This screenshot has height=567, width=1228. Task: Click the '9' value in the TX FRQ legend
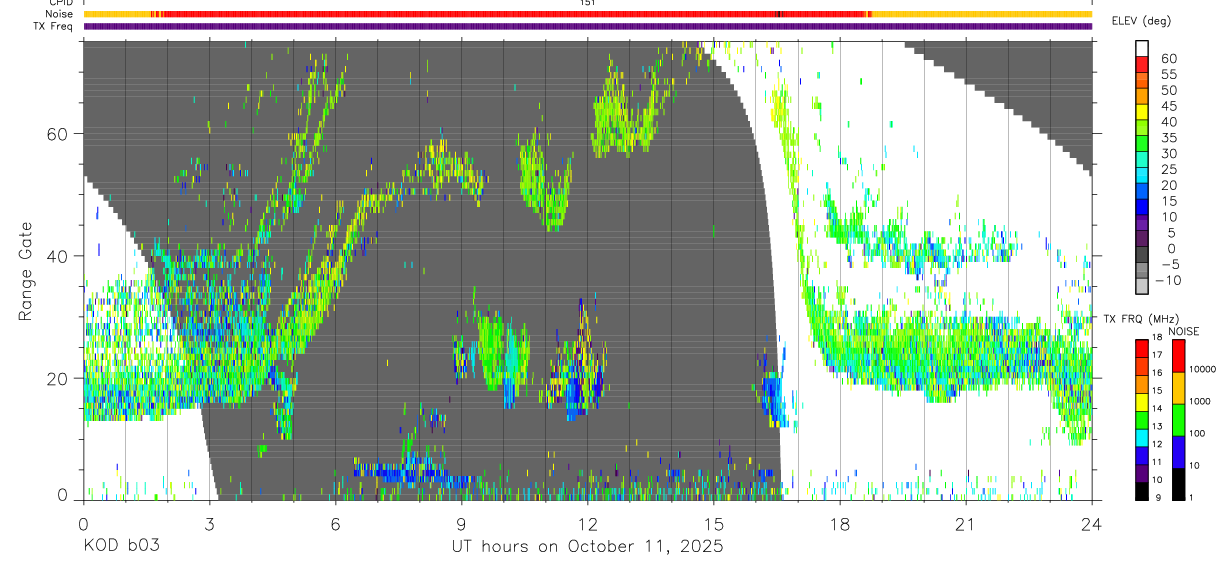tap(1158, 498)
